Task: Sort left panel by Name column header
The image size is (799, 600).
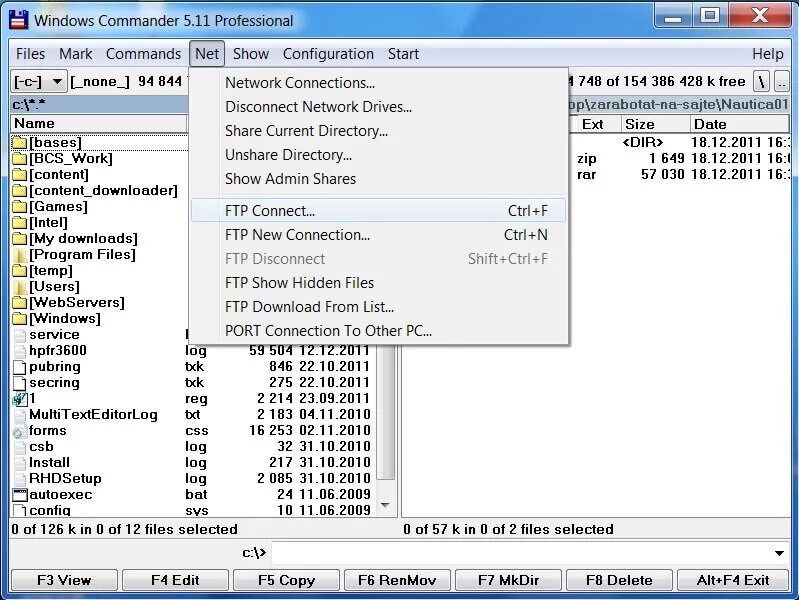Action: [x=99, y=123]
